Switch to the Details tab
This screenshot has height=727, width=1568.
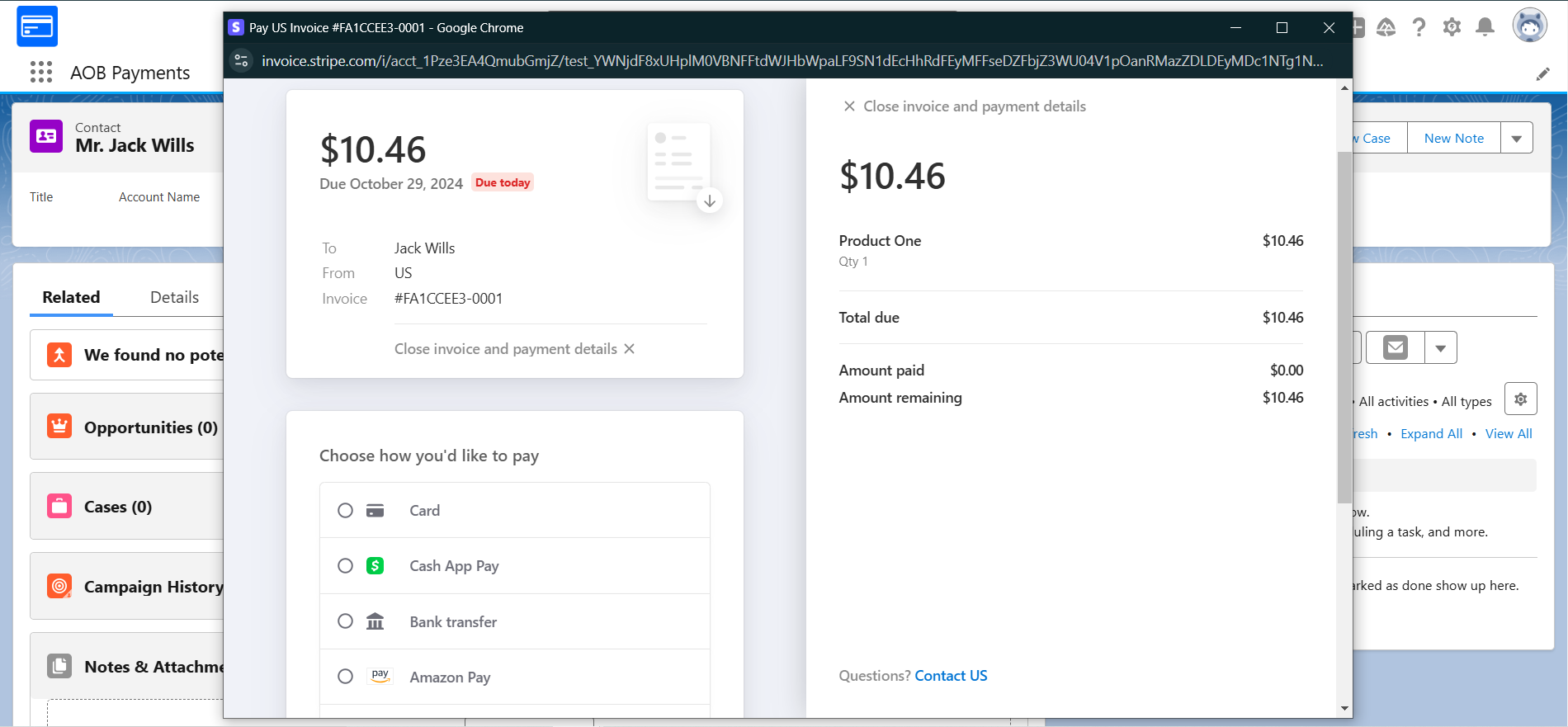[x=174, y=297]
